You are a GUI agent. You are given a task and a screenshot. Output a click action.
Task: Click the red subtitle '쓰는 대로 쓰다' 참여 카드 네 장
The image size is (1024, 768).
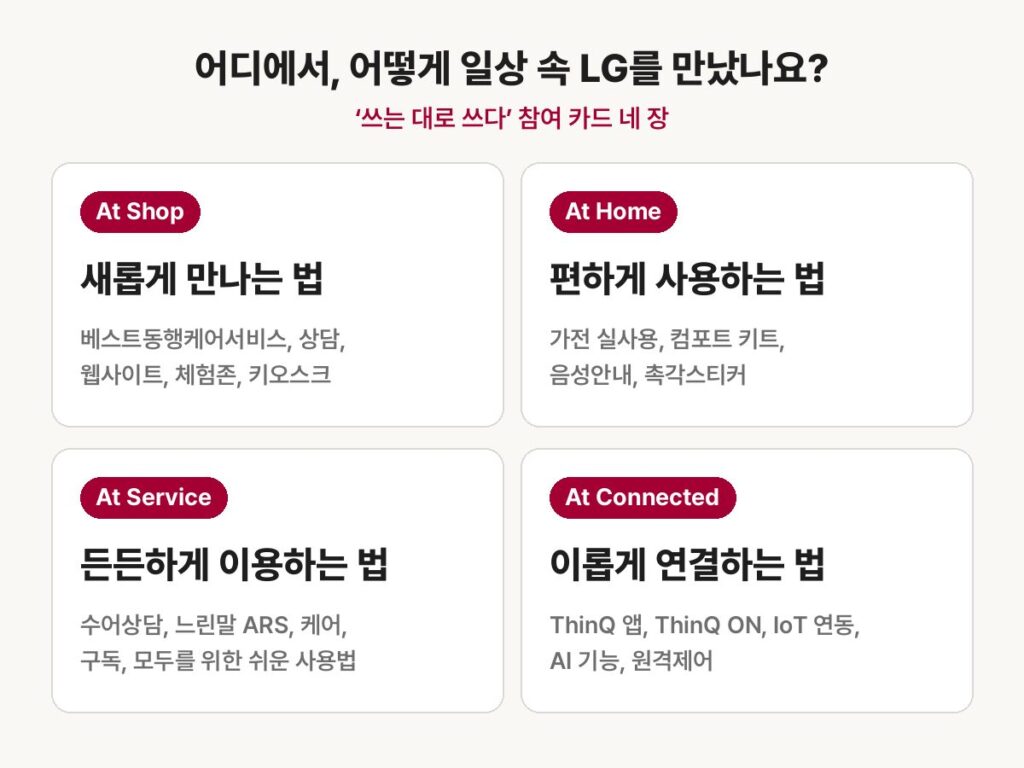[x=511, y=118]
